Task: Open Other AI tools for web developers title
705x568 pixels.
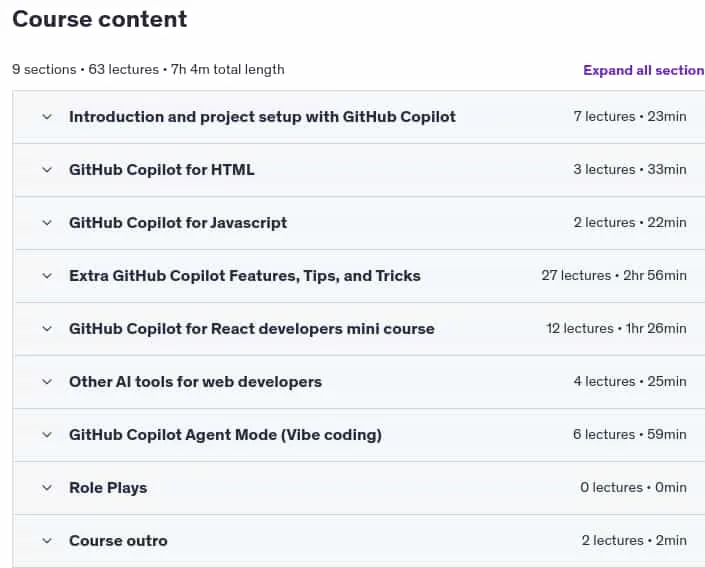Action: [196, 382]
